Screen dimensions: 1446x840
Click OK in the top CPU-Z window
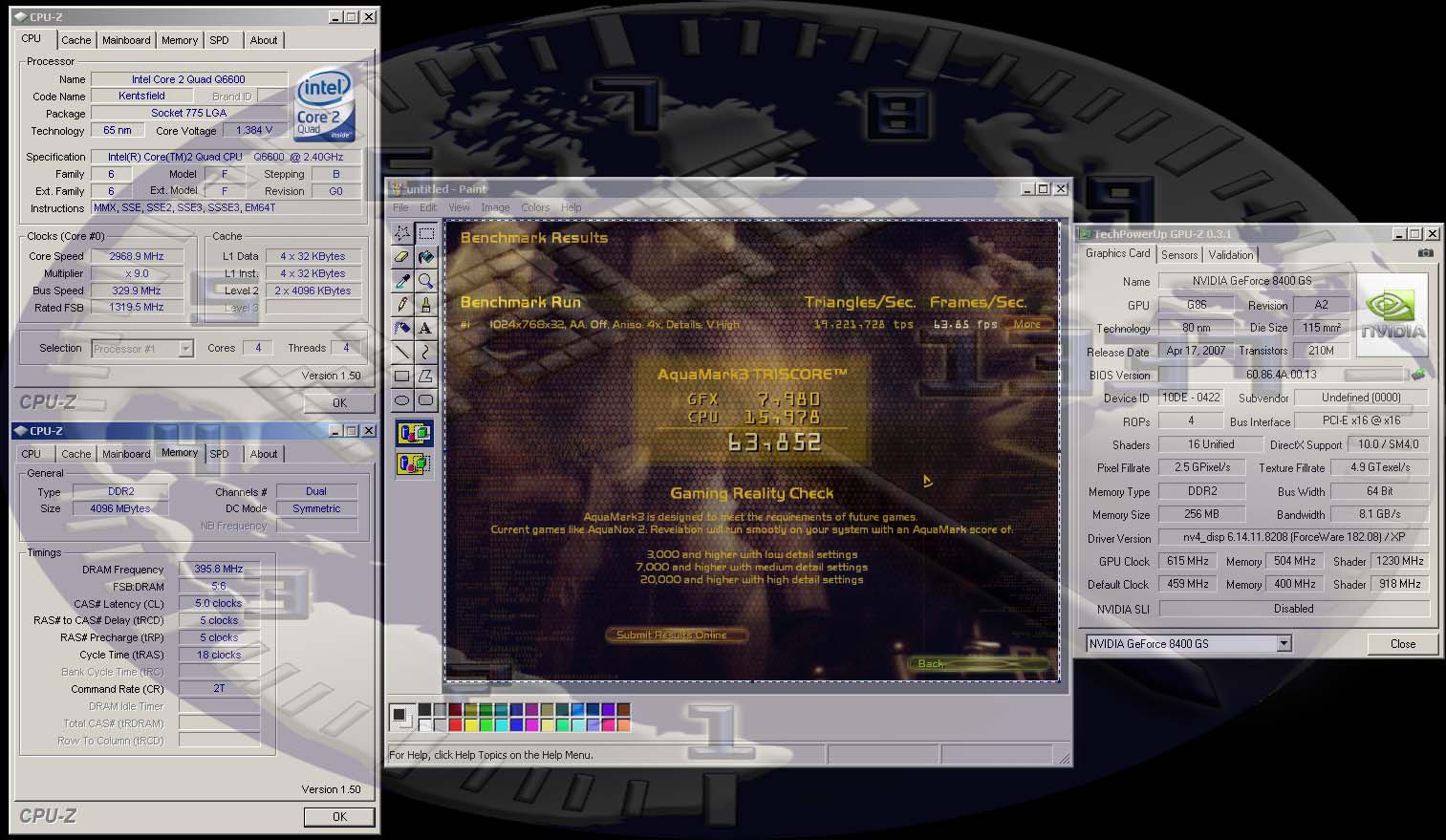click(339, 403)
